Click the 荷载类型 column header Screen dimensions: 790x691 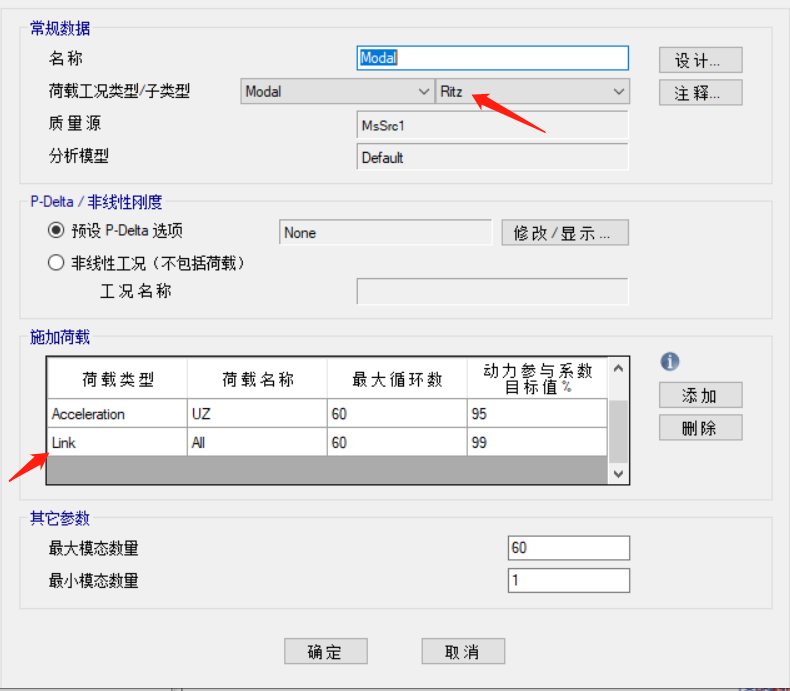pos(117,379)
